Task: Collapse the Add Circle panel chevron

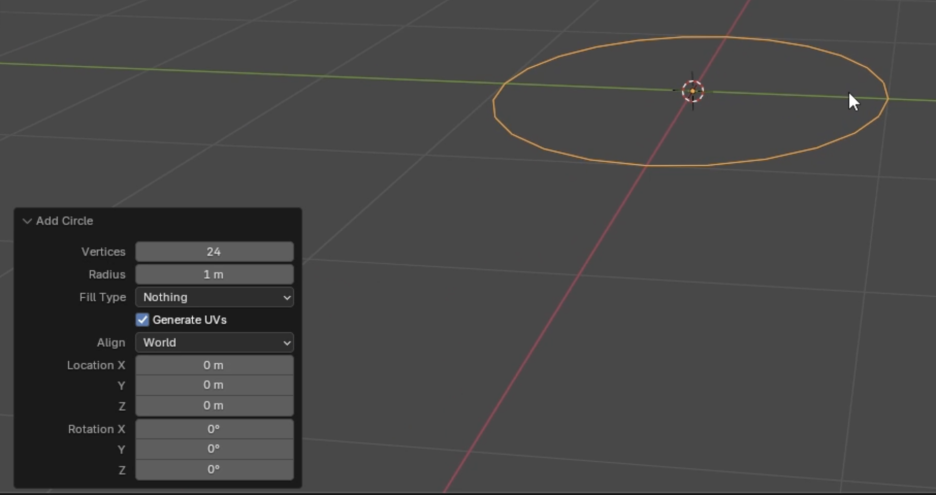Action: [27, 221]
